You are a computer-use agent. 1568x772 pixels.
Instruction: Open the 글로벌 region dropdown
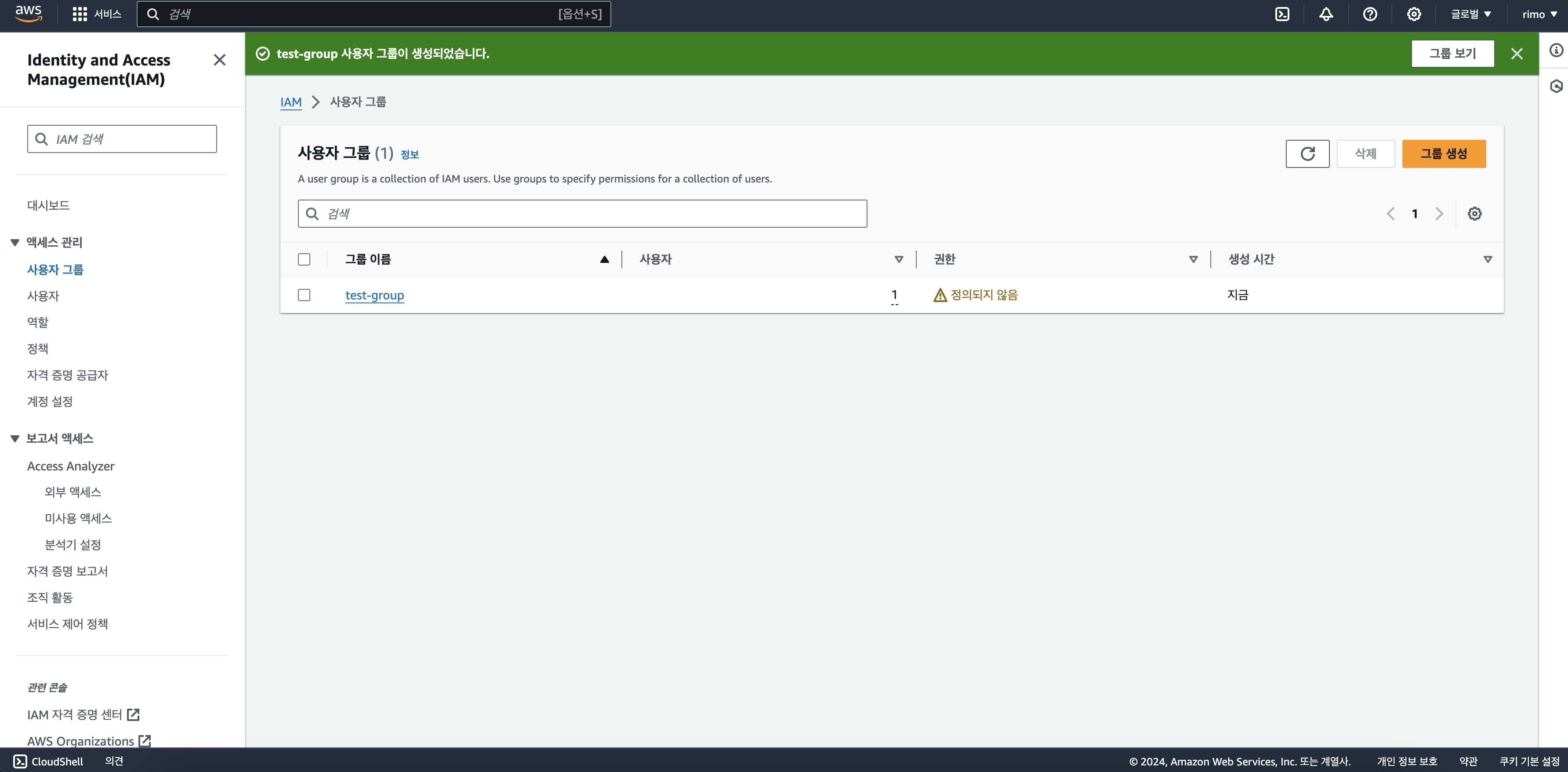(x=1470, y=14)
